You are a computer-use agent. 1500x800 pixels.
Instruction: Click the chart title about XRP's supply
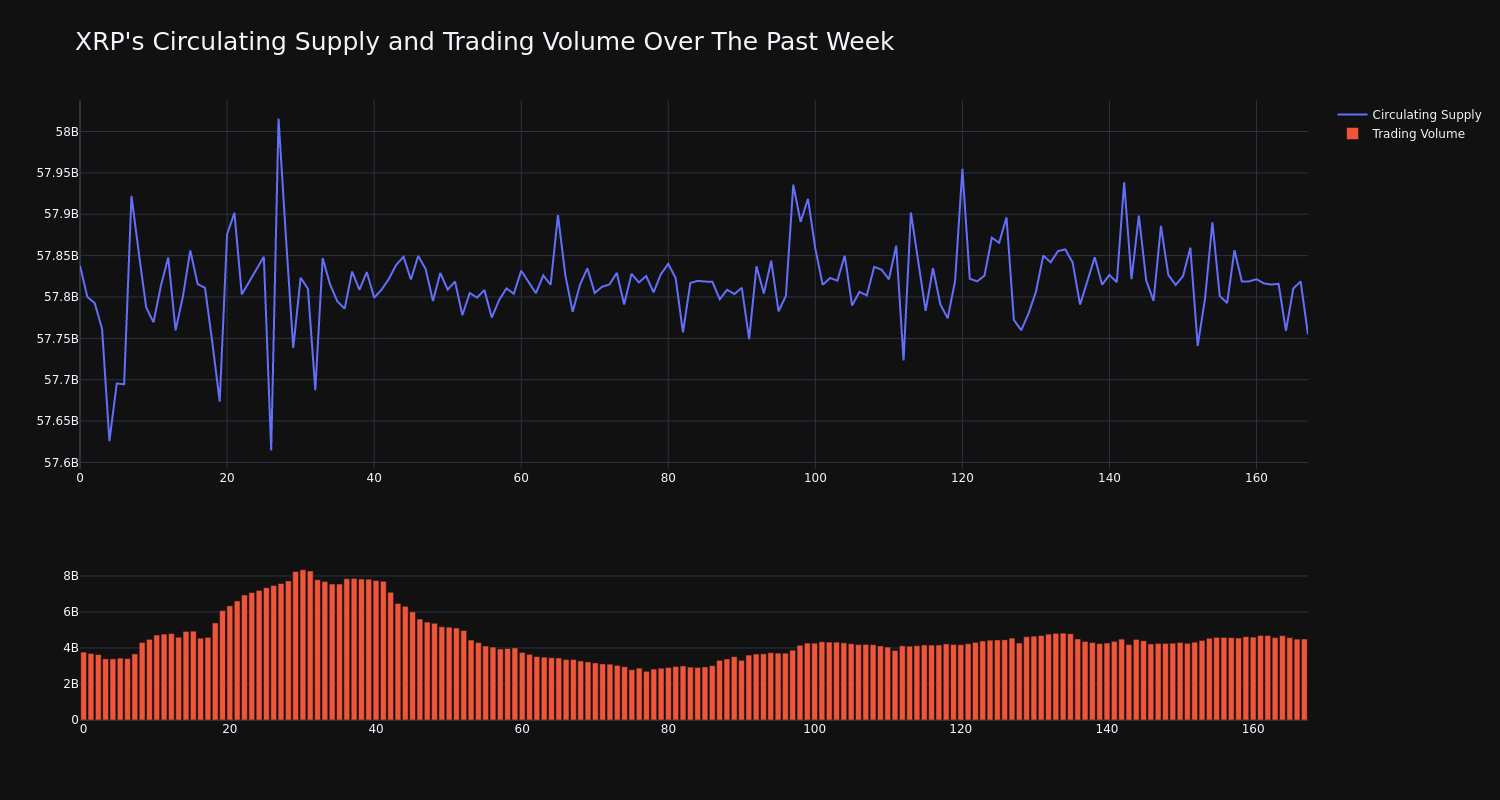(484, 42)
